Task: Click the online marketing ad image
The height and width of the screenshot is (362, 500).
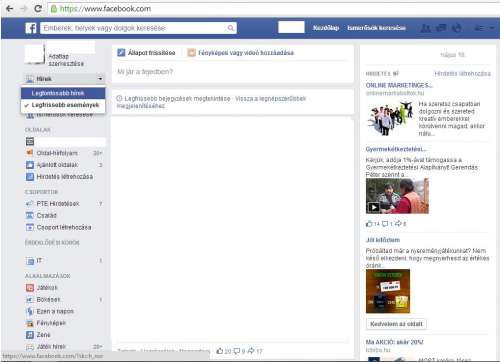Action: click(390, 119)
